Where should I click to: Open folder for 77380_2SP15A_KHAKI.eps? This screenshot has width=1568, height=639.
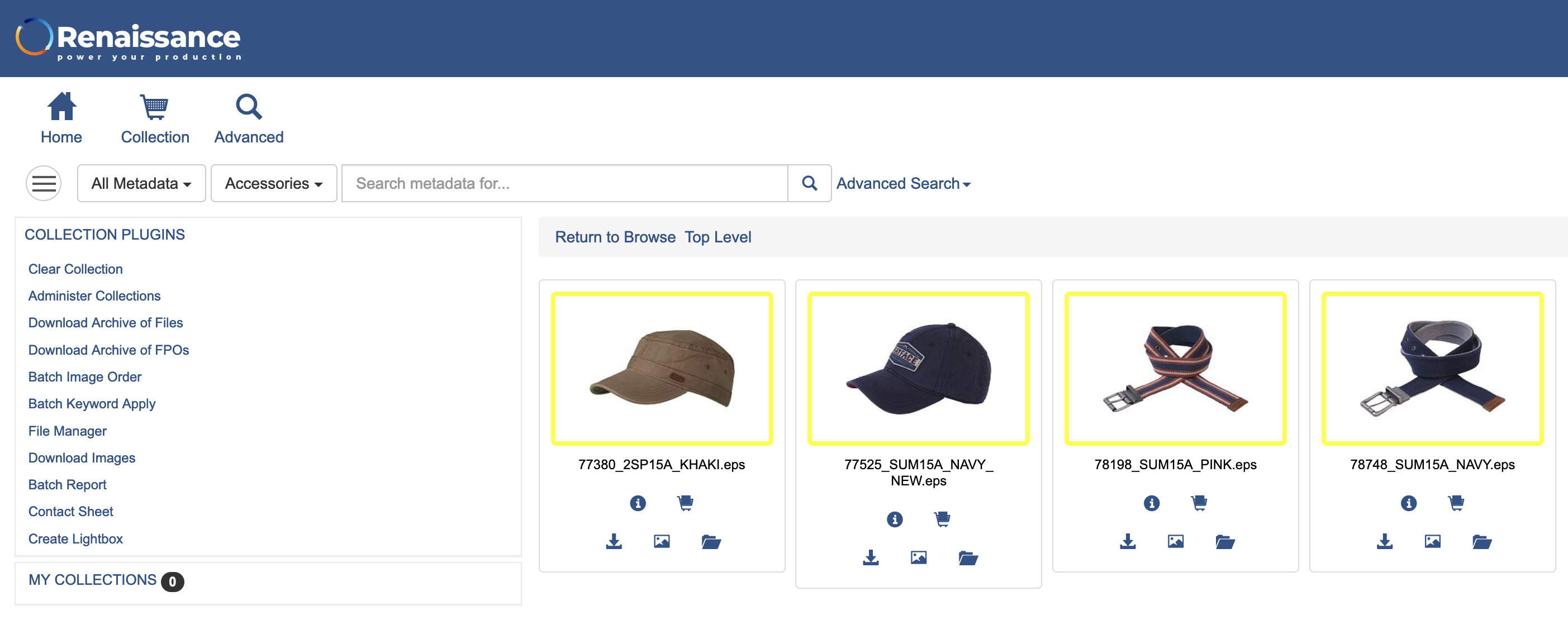point(711,541)
